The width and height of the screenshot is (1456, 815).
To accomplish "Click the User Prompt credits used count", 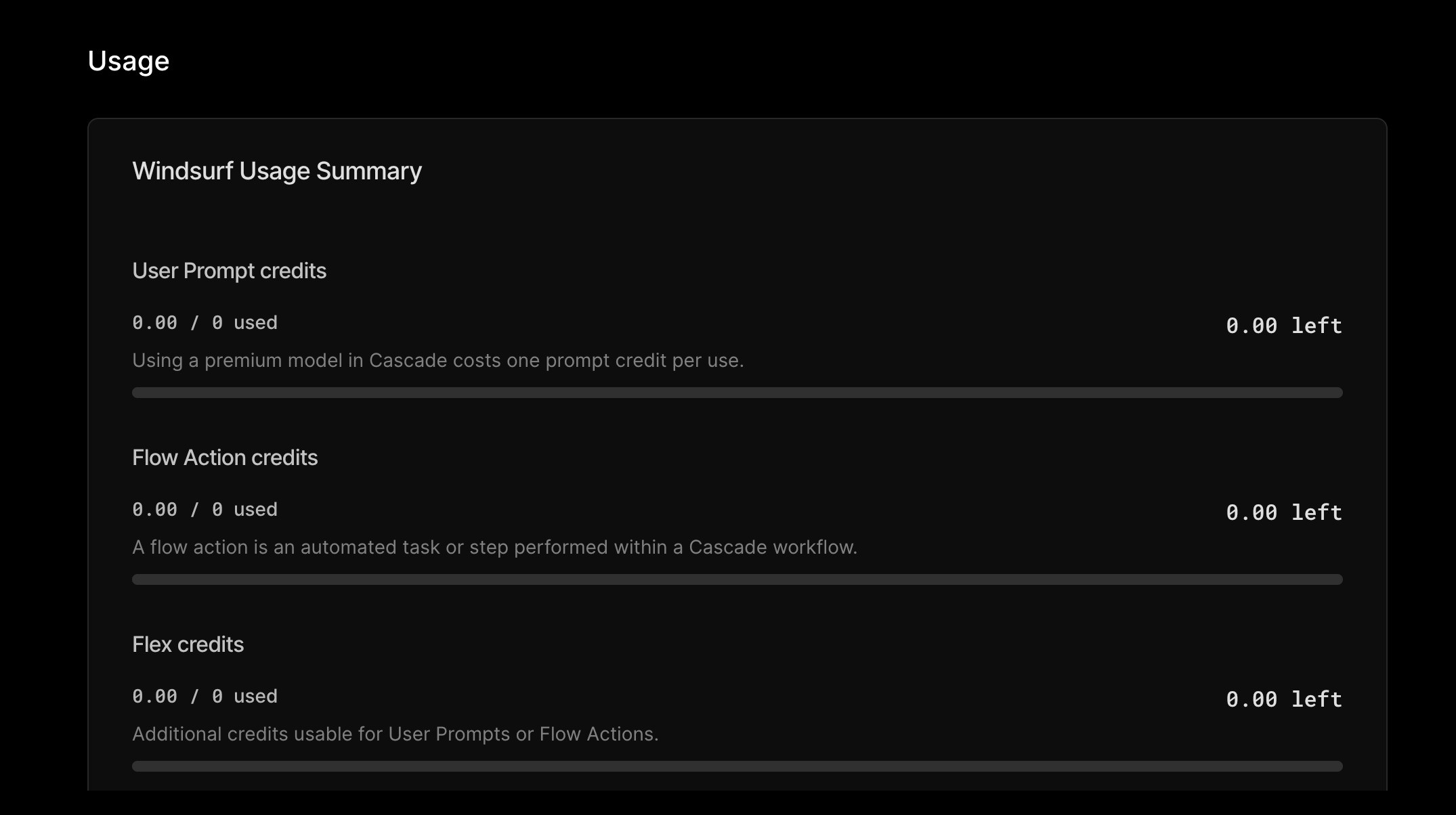I will (x=205, y=323).
